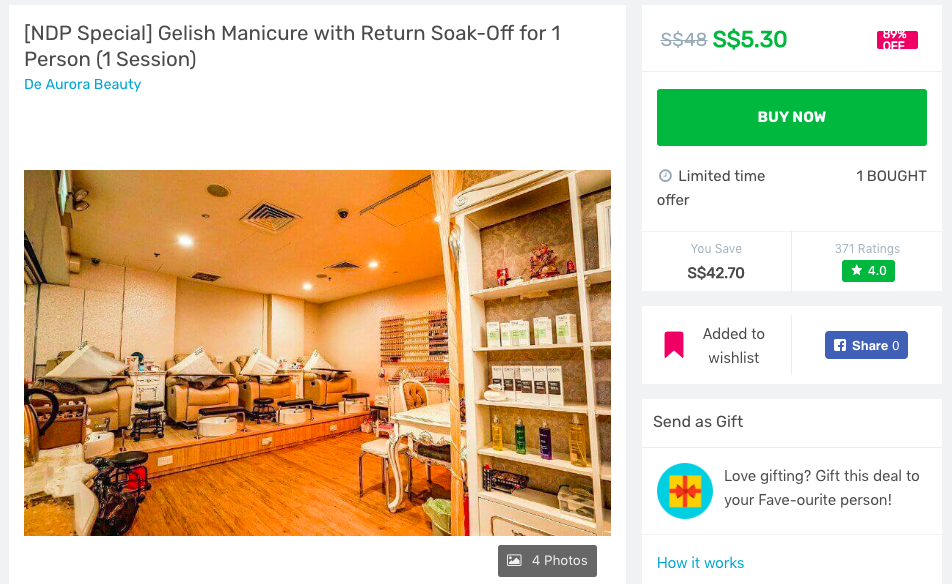This screenshot has width=952, height=584.
Task: Click the green 4.0 rating badge
Action: point(867,271)
